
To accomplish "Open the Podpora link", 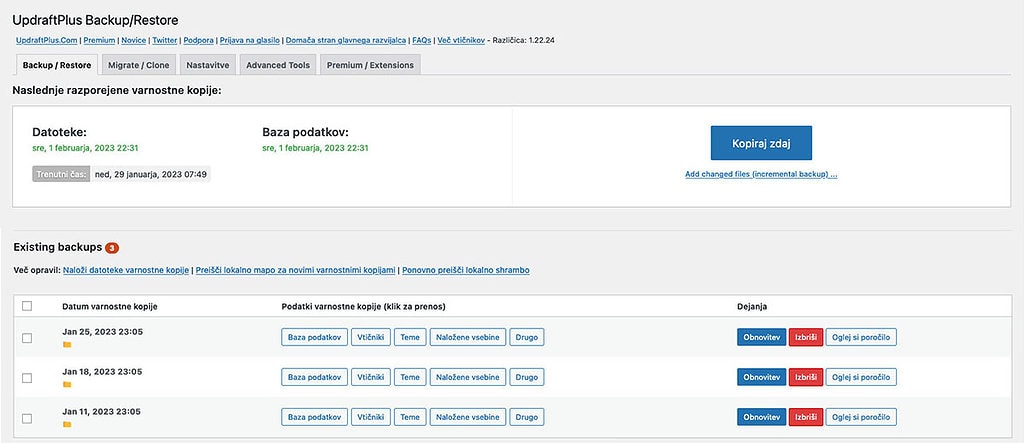I will (199, 41).
